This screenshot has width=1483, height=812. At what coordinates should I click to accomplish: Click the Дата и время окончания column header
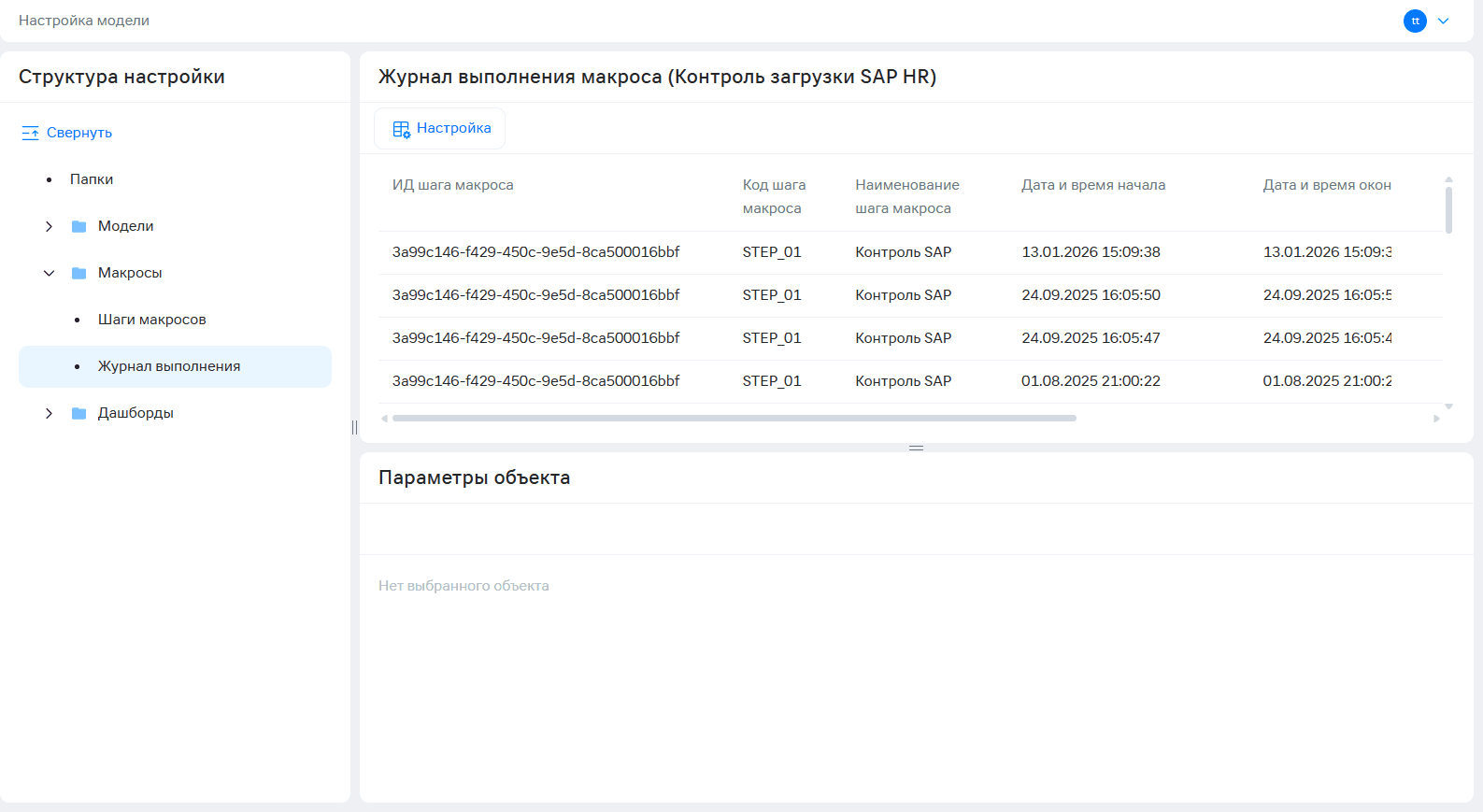[x=1327, y=185]
